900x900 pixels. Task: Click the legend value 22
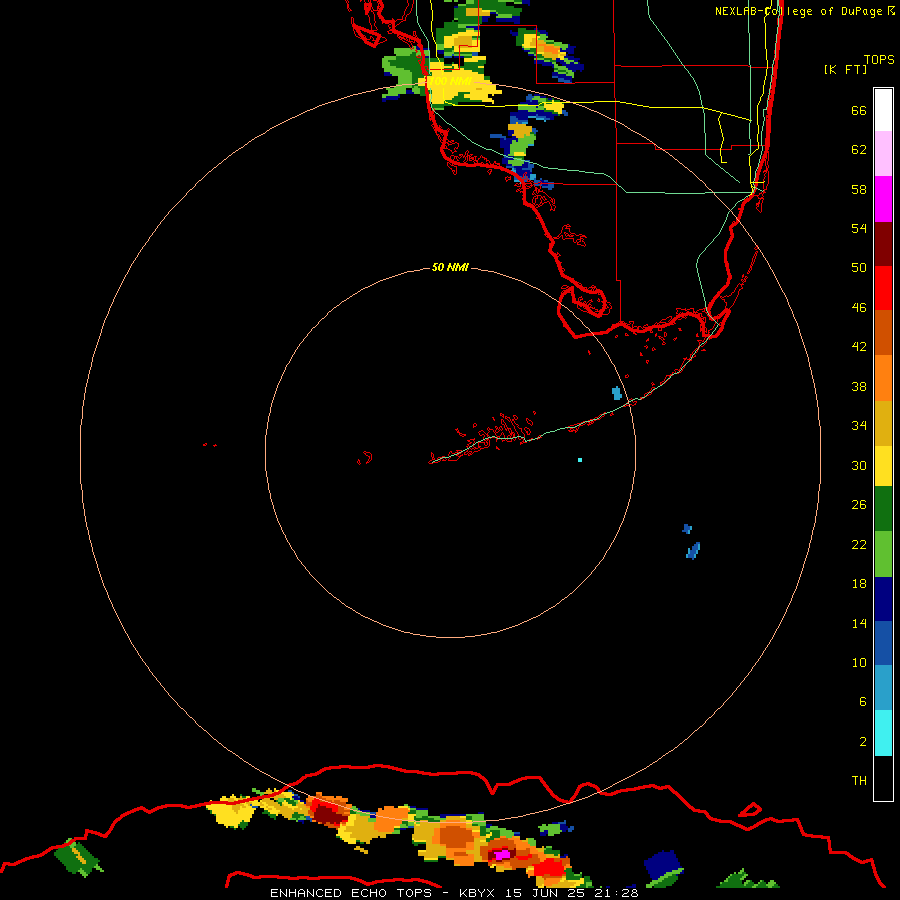pos(859,545)
